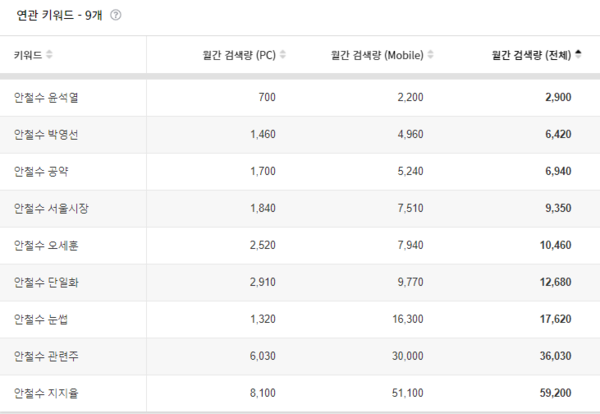Select keyword 안철수 관련주

tap(46, 356)
